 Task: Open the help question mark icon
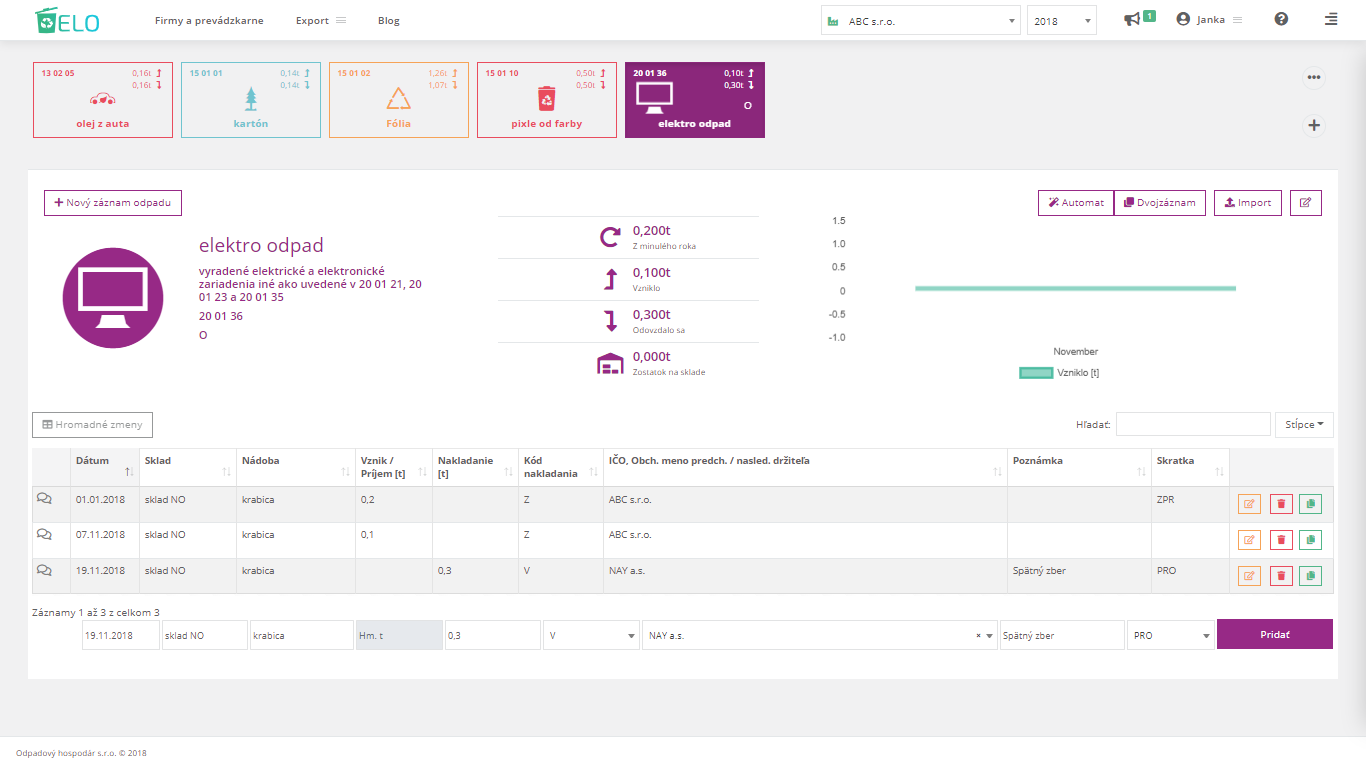click(1281, 19)
